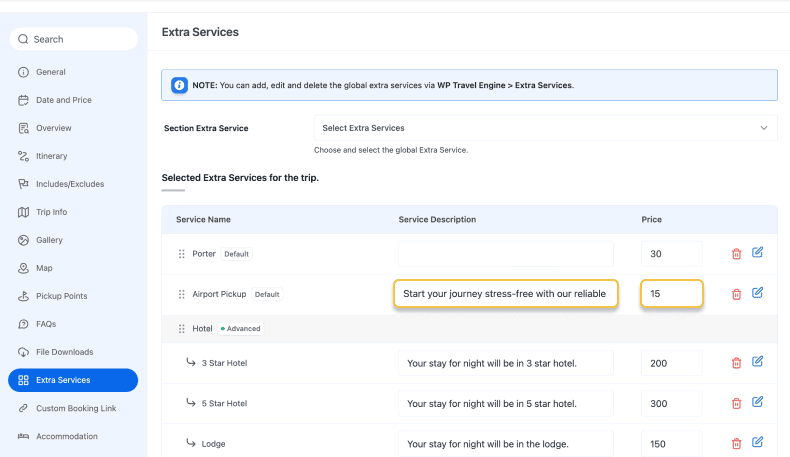Click the Airport Pickup price field
Image resolution: width=790 pixels, height=457 pixels.
pos(671,294)
